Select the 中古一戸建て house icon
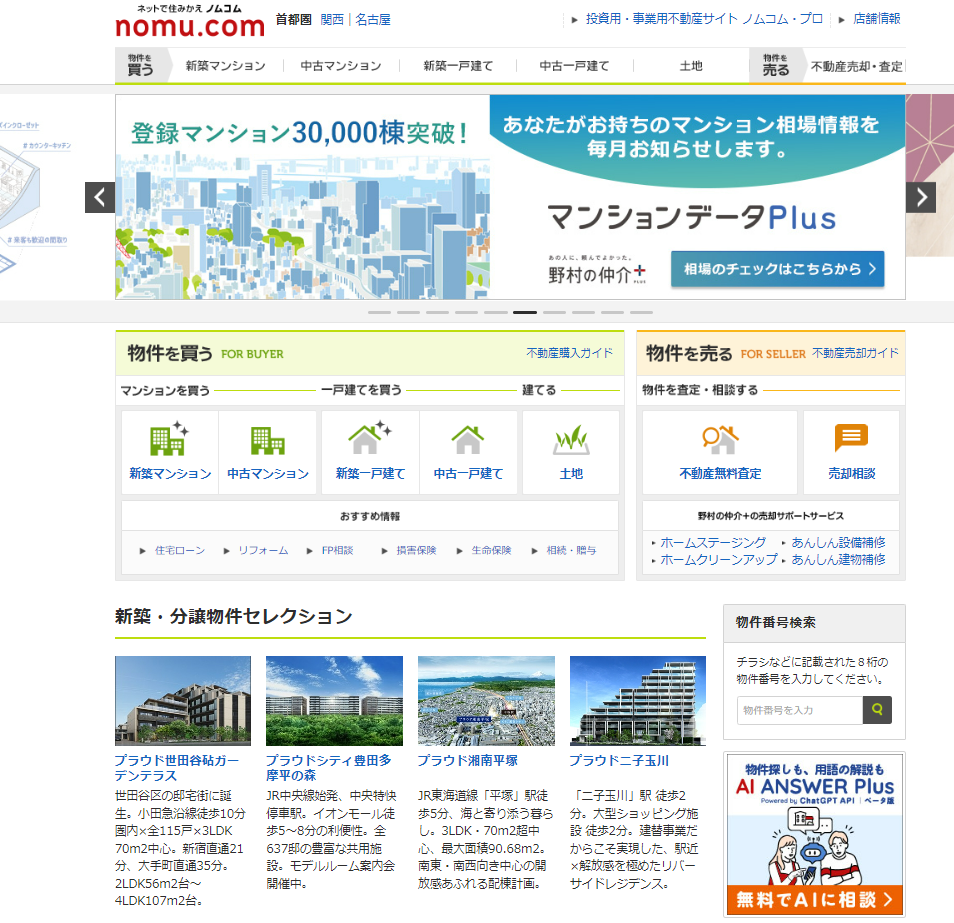Screen dimensions: 954x923 pos(468,440)
